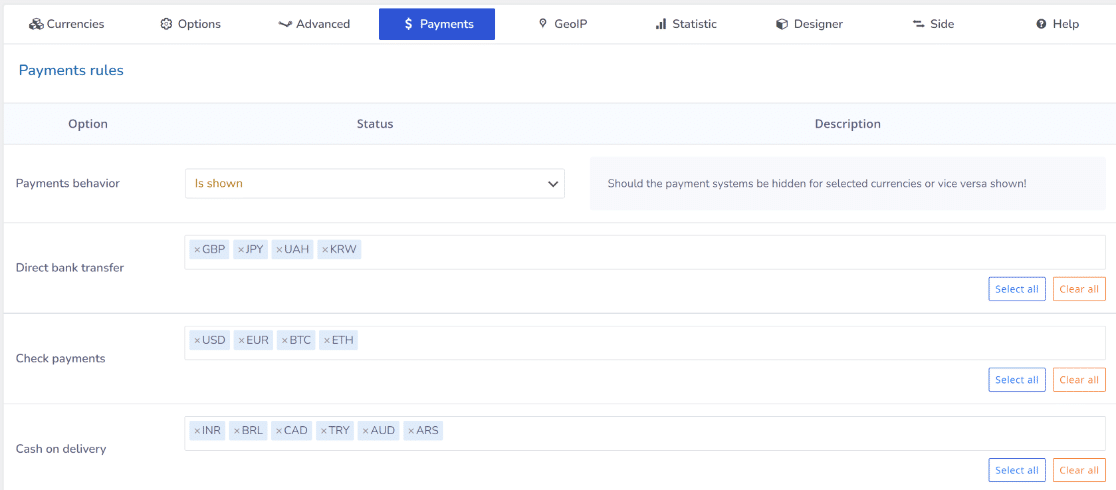Click the 'Direct bank transfer' row label

70,268
